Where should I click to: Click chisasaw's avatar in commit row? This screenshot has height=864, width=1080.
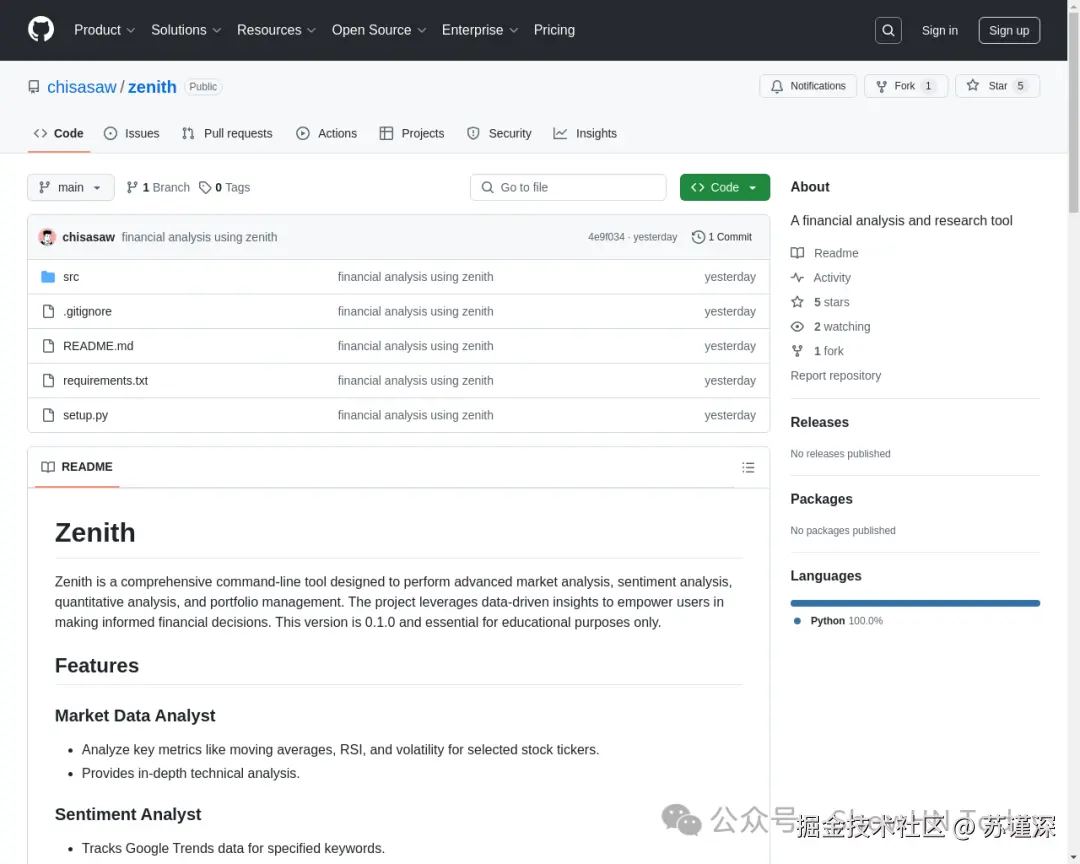47,237
